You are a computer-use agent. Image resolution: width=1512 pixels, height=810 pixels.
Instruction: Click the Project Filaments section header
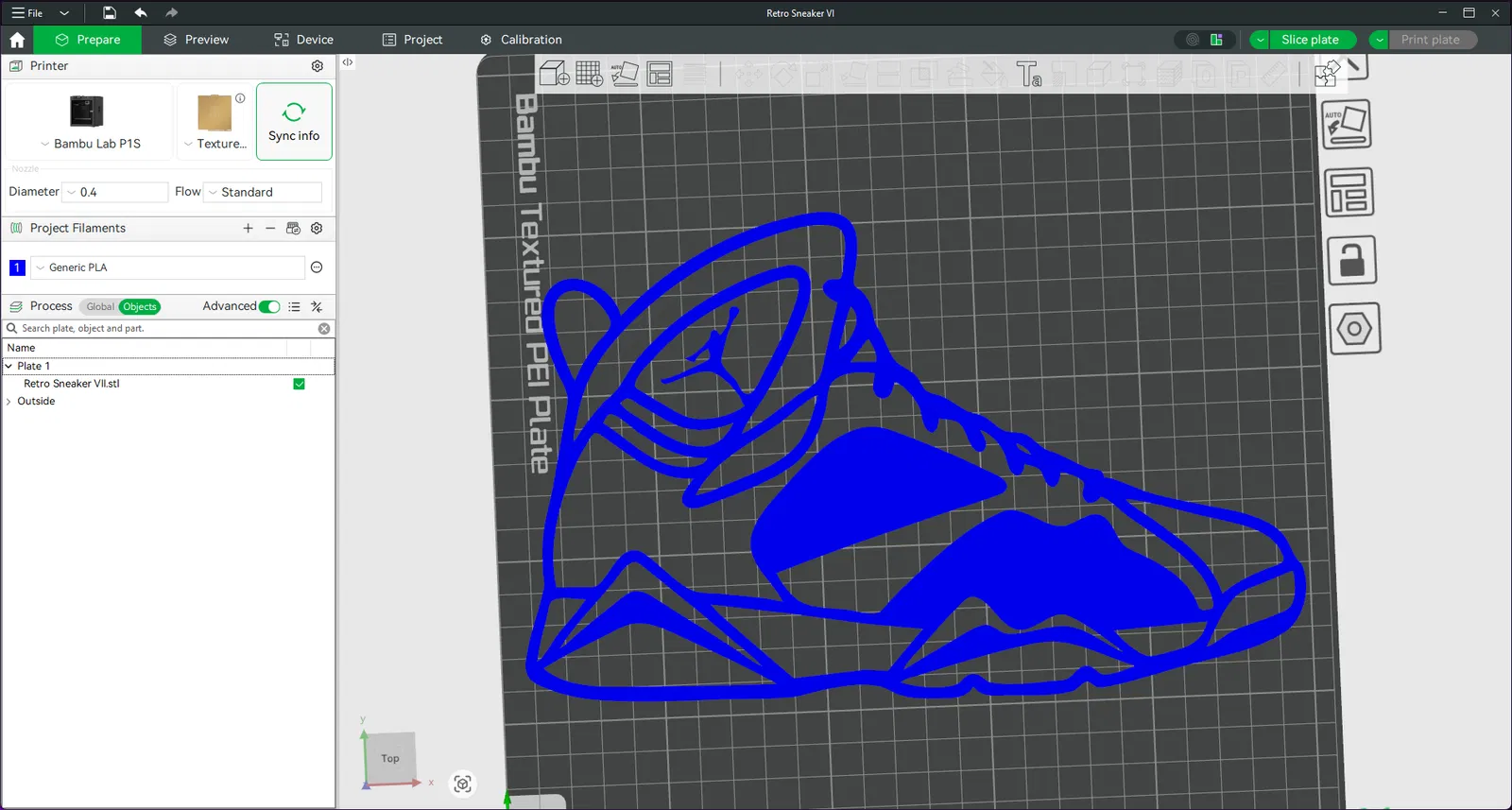(x=77, y=228)
